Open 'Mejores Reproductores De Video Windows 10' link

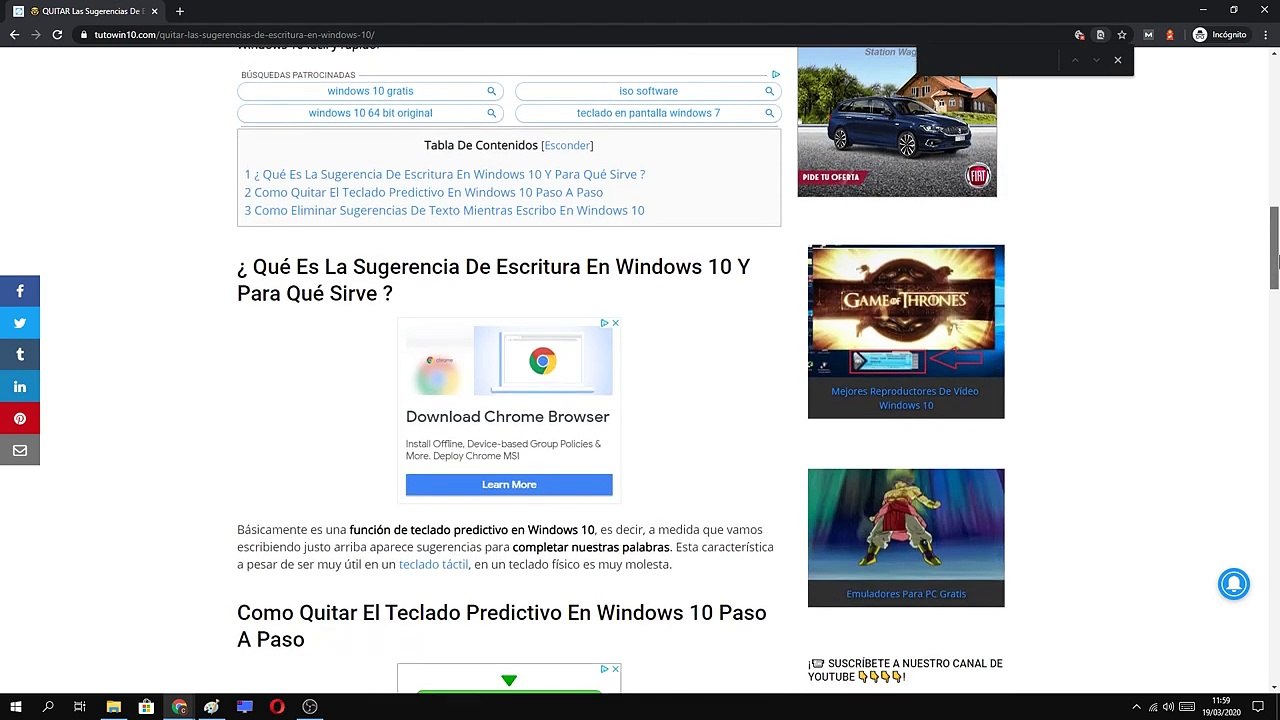click(906, 398)
